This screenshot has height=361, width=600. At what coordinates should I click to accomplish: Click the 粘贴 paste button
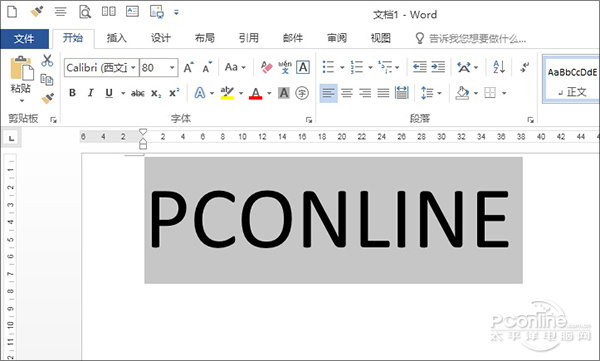[x=21, y=75]
